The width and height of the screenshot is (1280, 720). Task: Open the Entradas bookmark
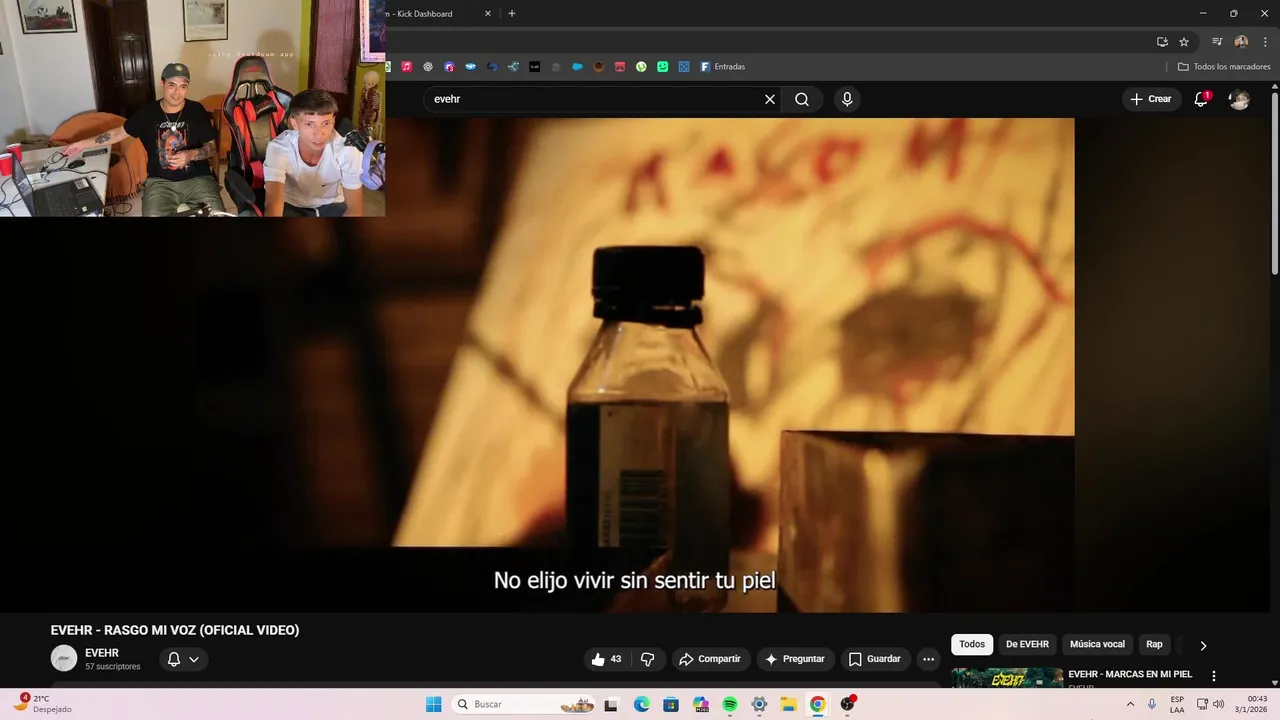(x=723, y=67)
